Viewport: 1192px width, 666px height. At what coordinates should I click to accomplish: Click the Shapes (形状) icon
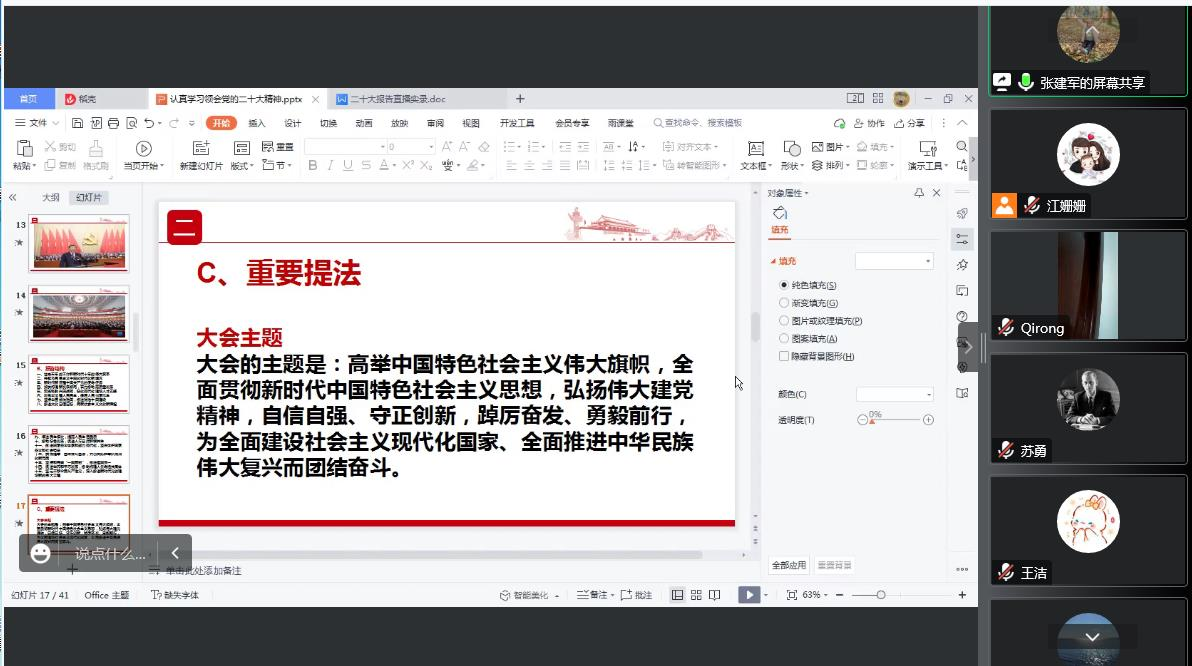click(791, 148)
